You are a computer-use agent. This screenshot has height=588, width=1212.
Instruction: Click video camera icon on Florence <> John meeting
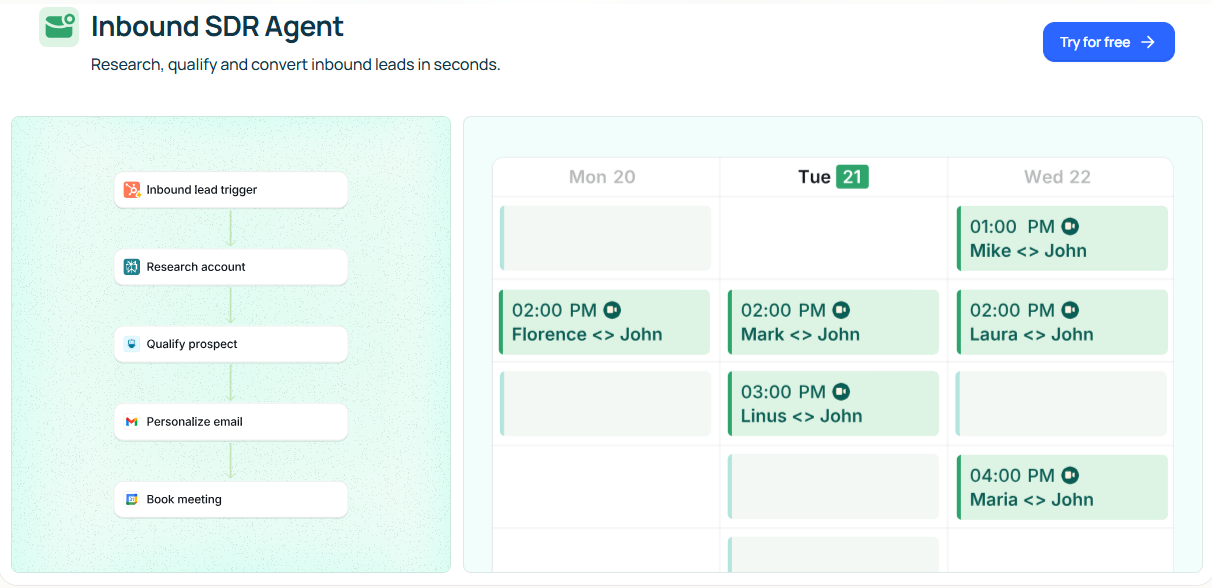pos(612,310)
